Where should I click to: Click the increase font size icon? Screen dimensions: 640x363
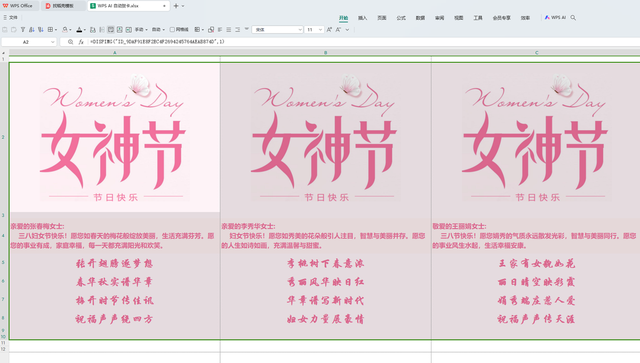tap(329, 29)
